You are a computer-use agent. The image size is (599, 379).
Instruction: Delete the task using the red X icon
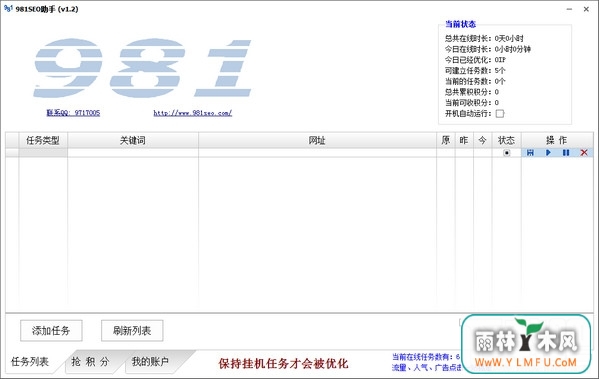(x=584, y=153)
